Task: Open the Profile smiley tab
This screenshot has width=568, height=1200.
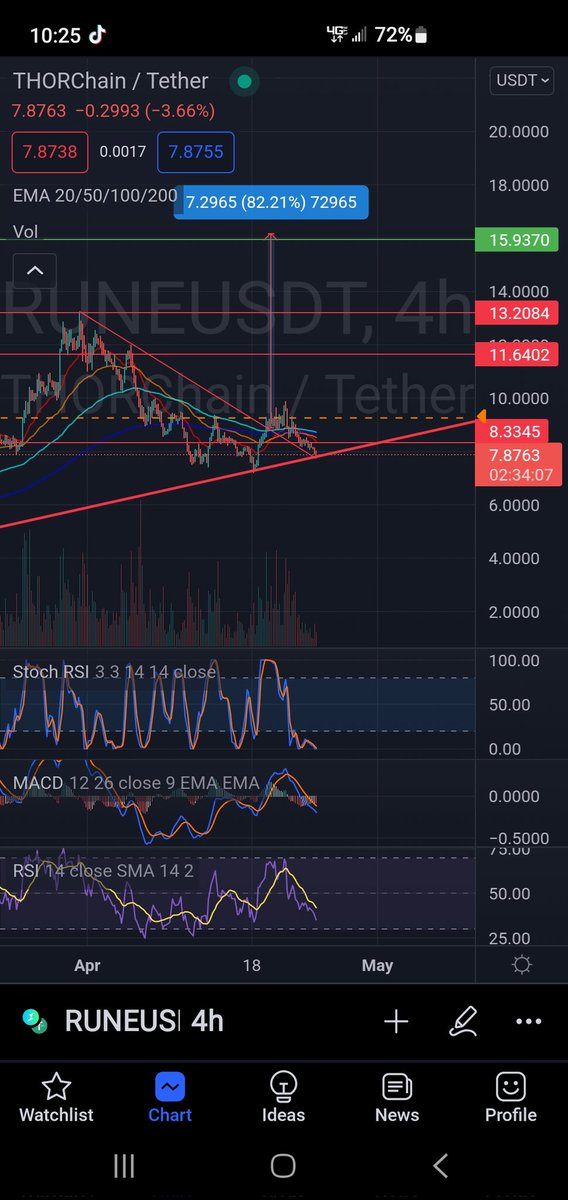Action: [x=511, y=1098]
